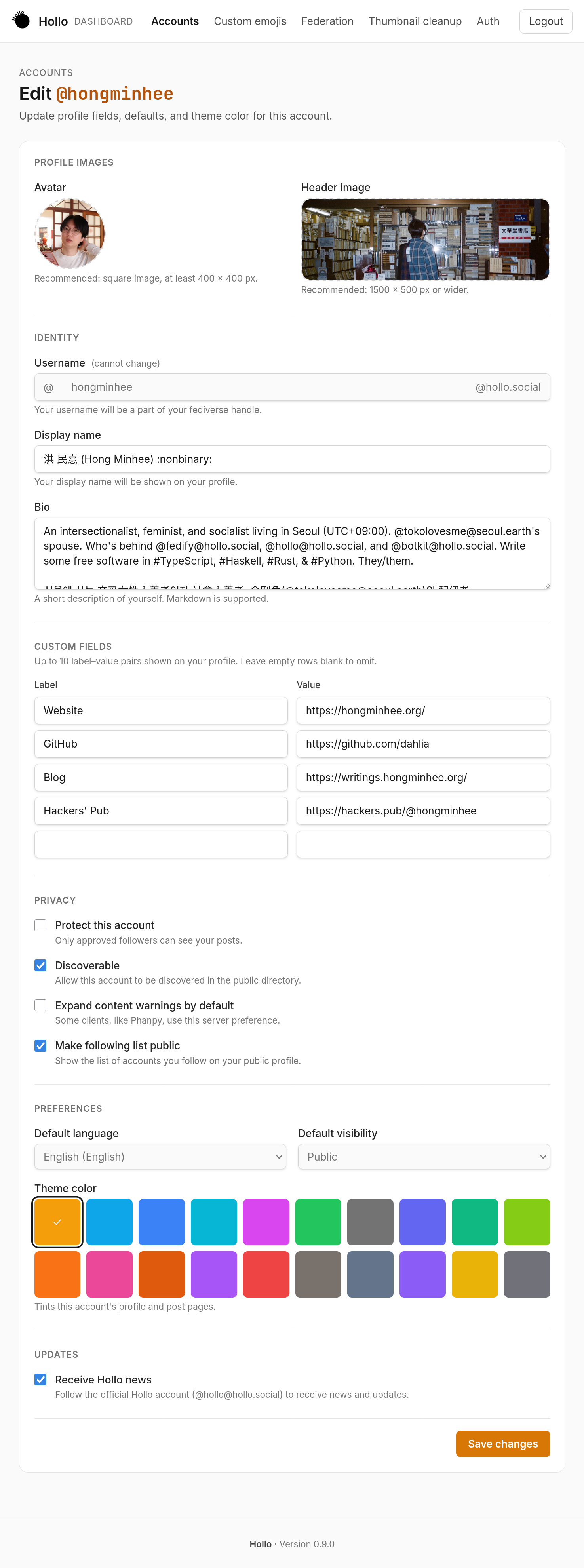
Task: Open the Default language dropdown
Action: click(161, 1157)
